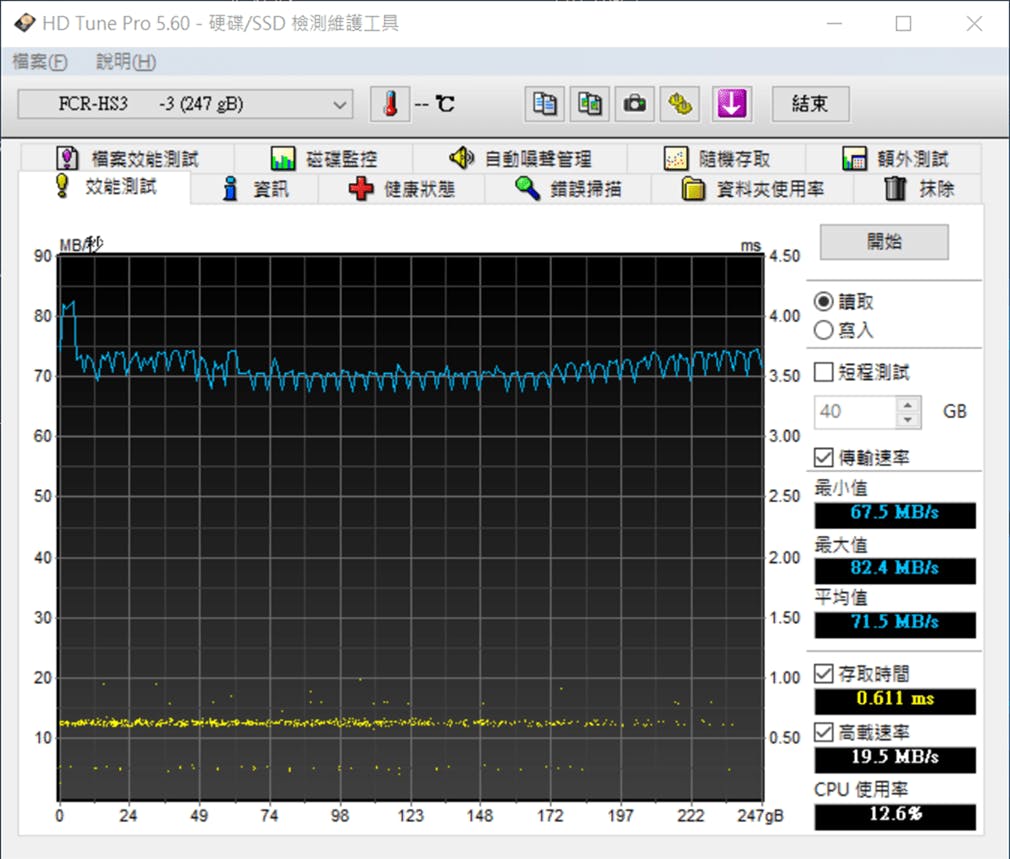The image size is (1010, 859).
Task: Uncheck the 傳輸速率 checkbox
Action: (x=822, y=457)
